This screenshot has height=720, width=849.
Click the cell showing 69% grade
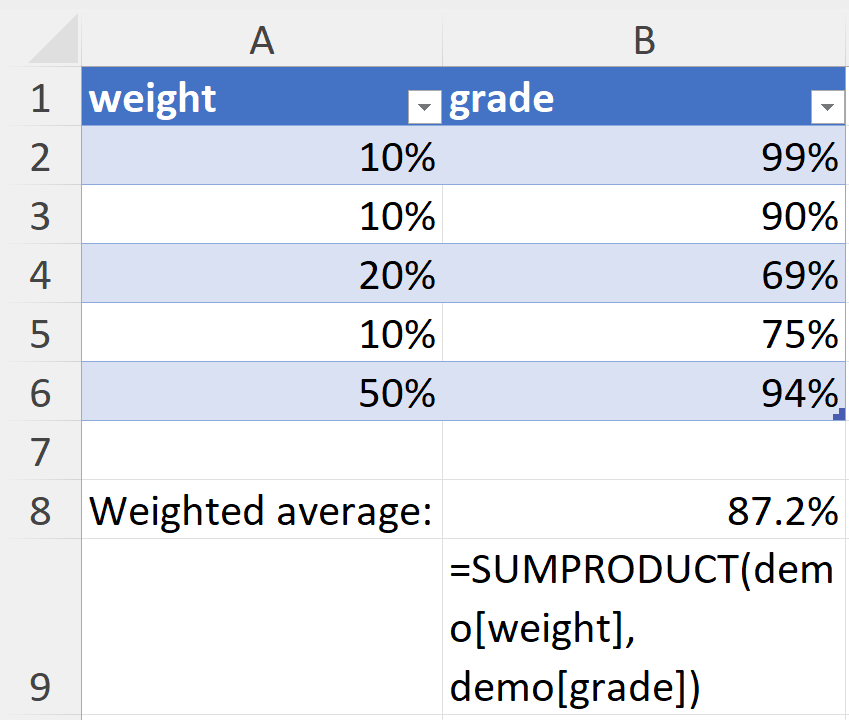(x=645, y=275)
